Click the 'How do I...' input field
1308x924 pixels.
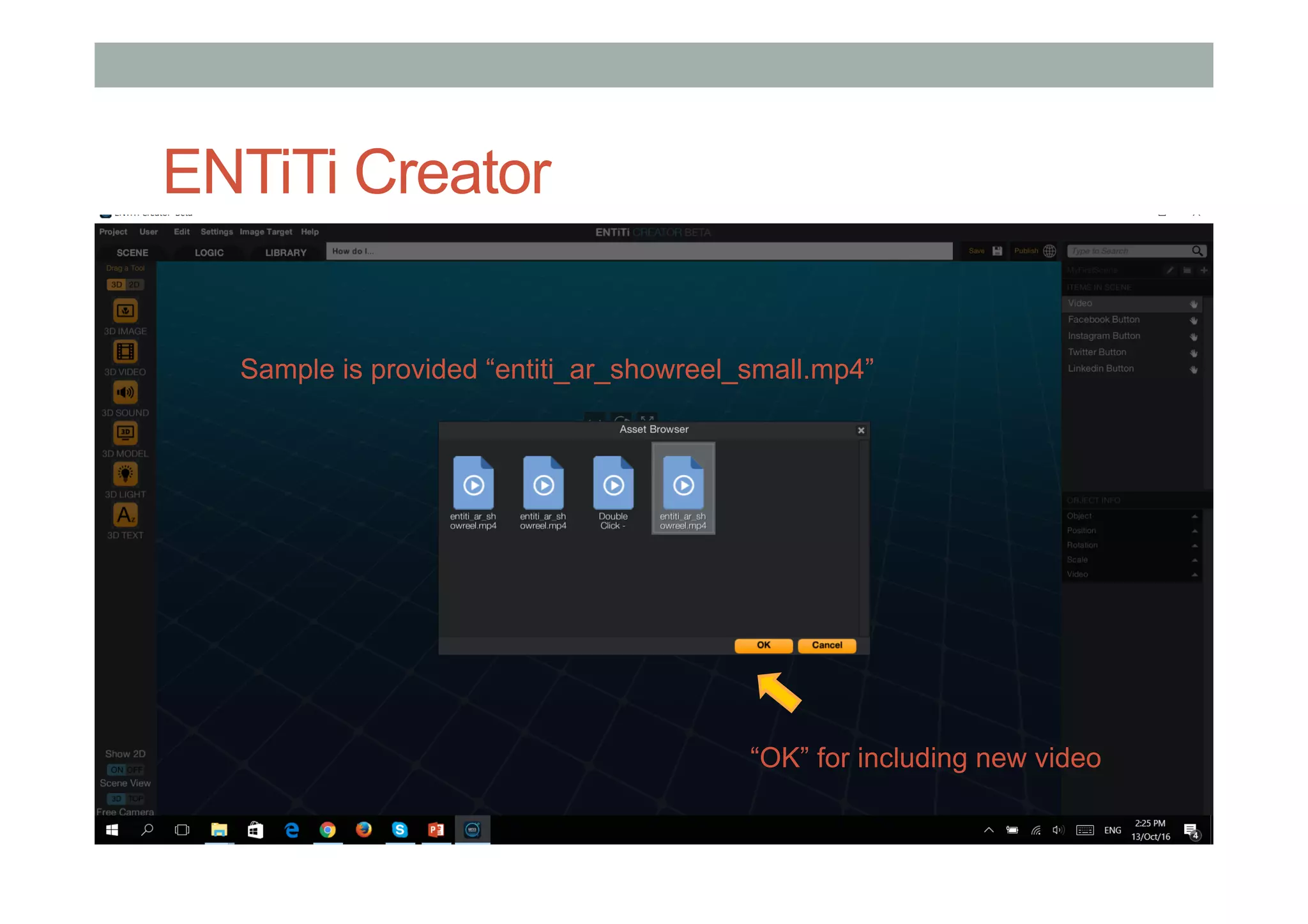point(639,251)
